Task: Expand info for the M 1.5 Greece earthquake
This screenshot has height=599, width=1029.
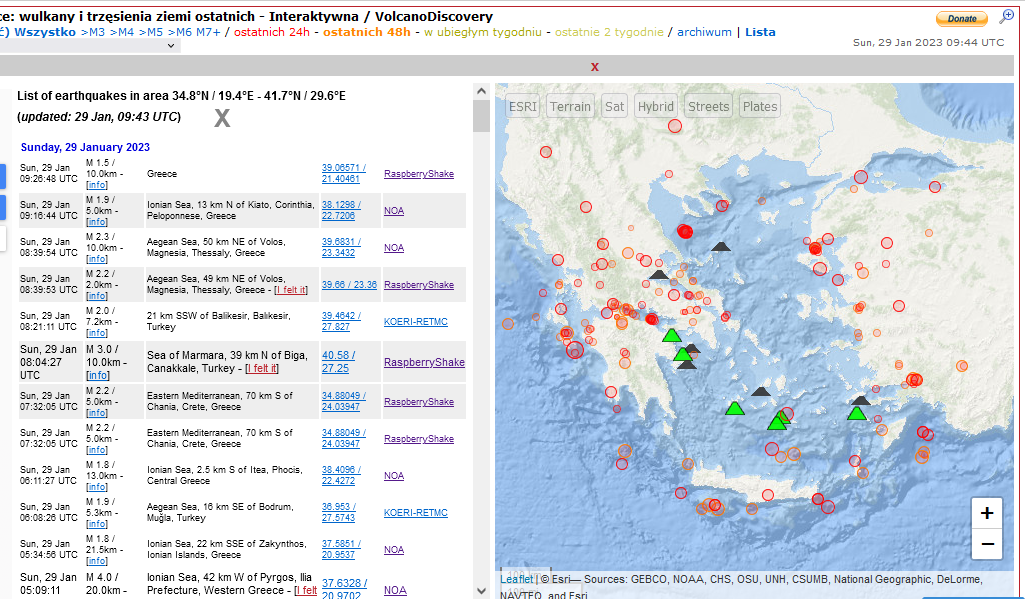Action: point(97,185)
